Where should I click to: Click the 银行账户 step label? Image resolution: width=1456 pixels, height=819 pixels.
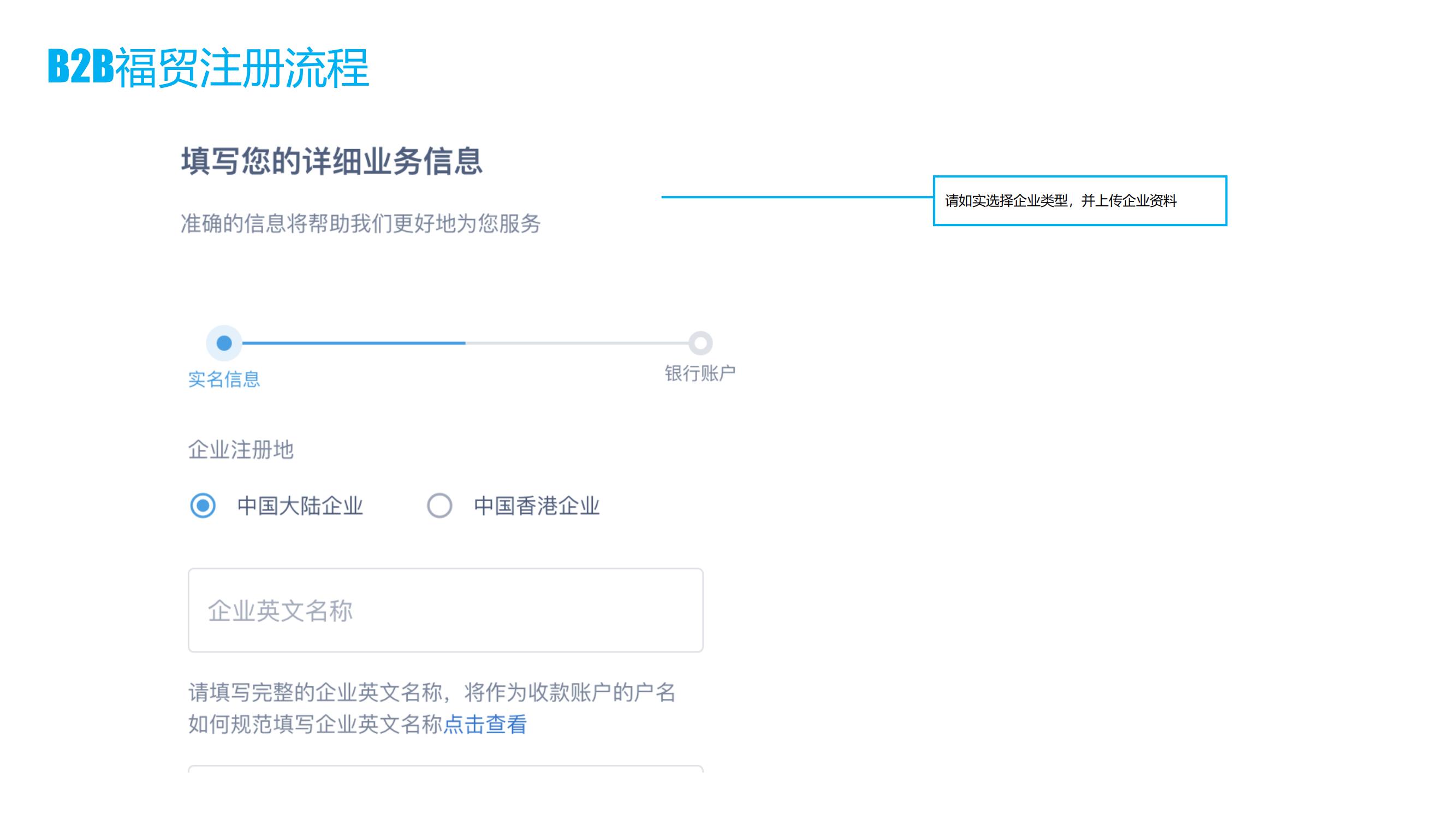point(700,373)
